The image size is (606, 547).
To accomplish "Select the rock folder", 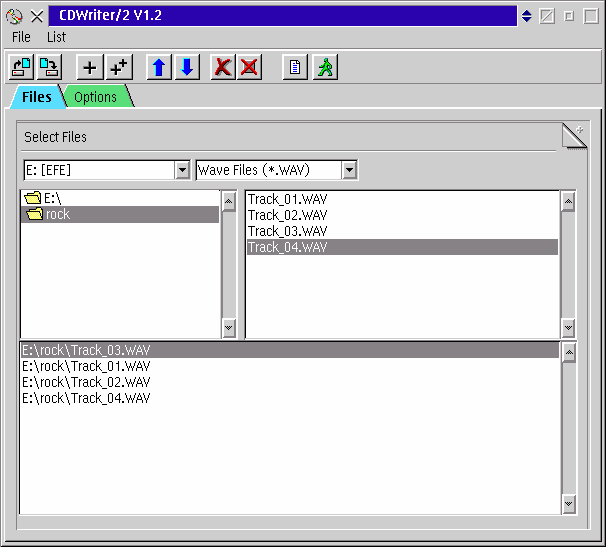I will [120, 214].
